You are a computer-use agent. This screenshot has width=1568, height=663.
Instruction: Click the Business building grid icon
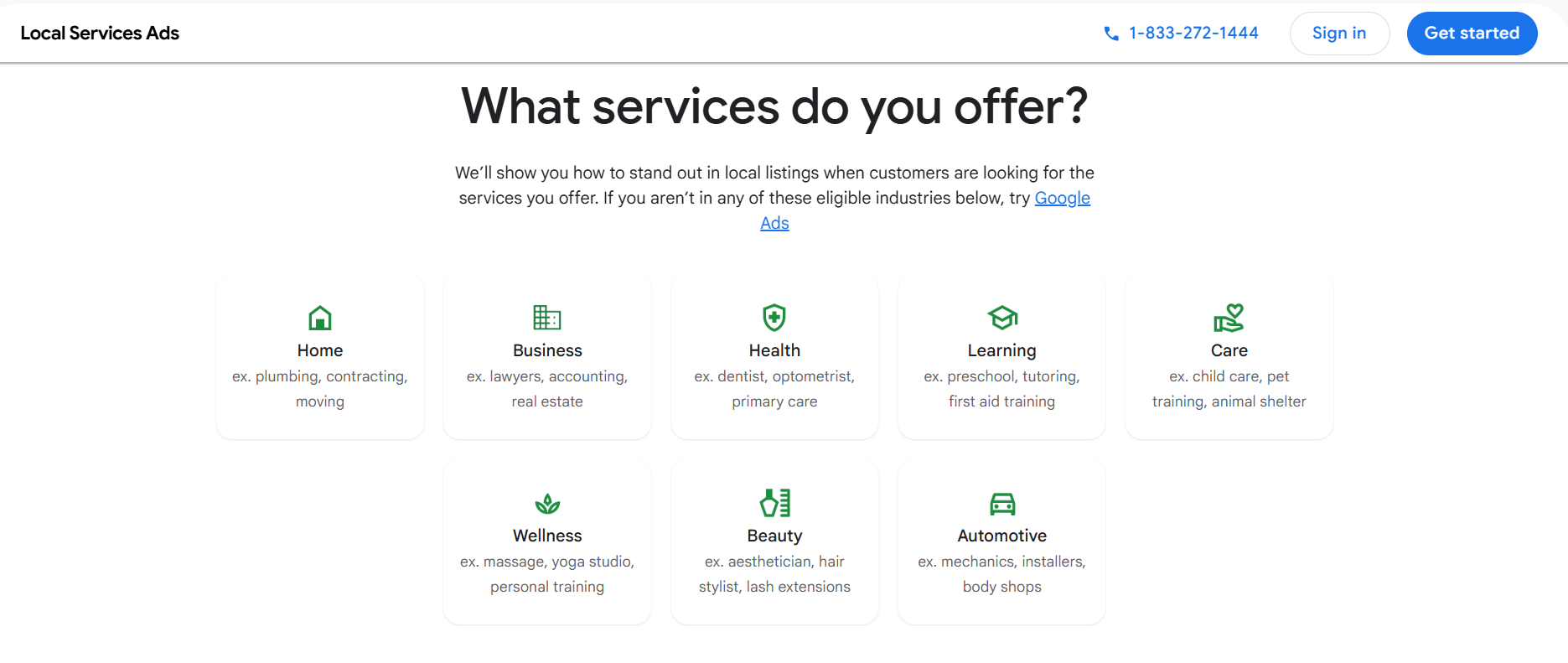[x=547, y=318]
